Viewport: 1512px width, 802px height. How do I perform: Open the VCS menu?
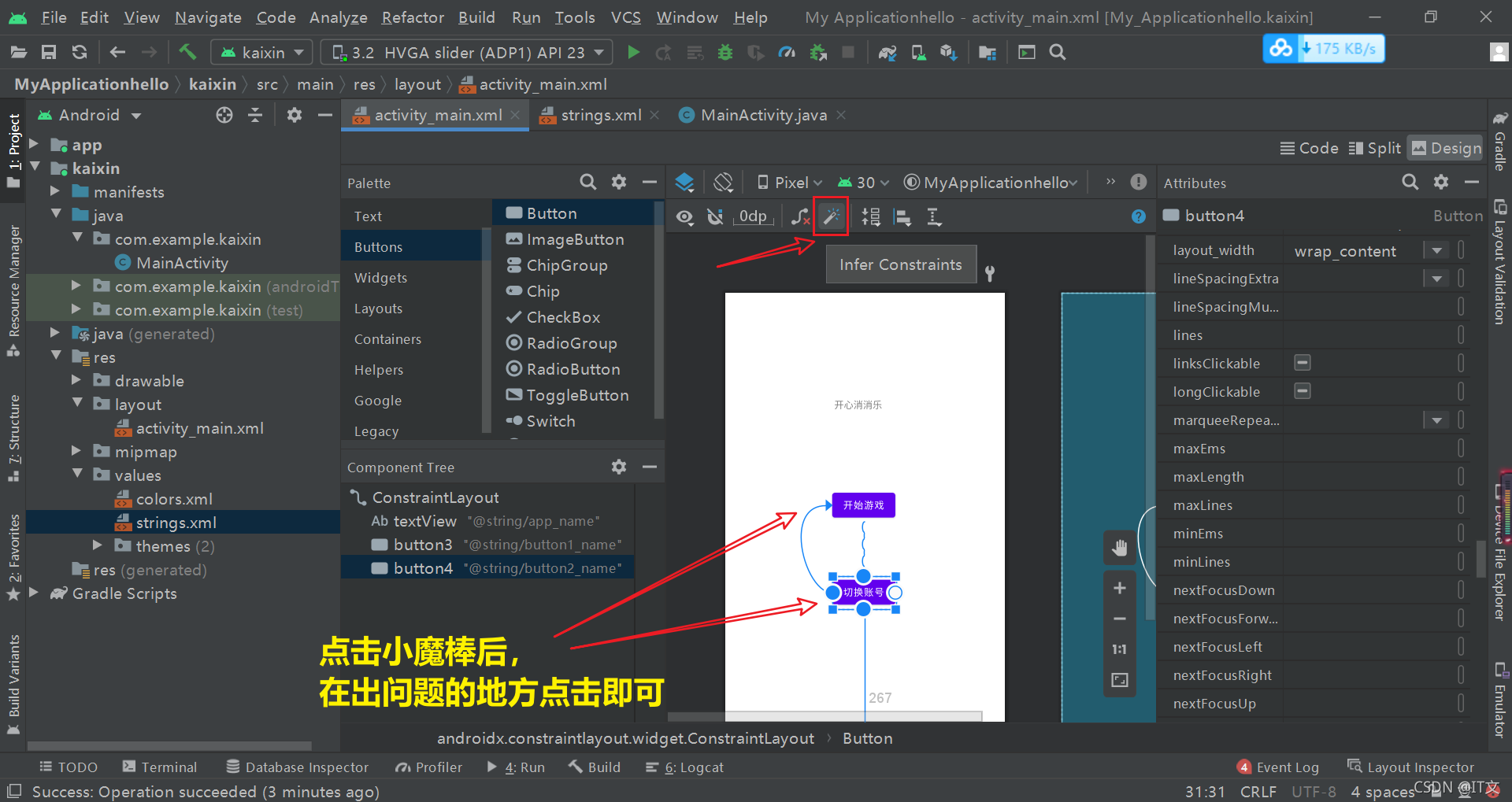626,17
